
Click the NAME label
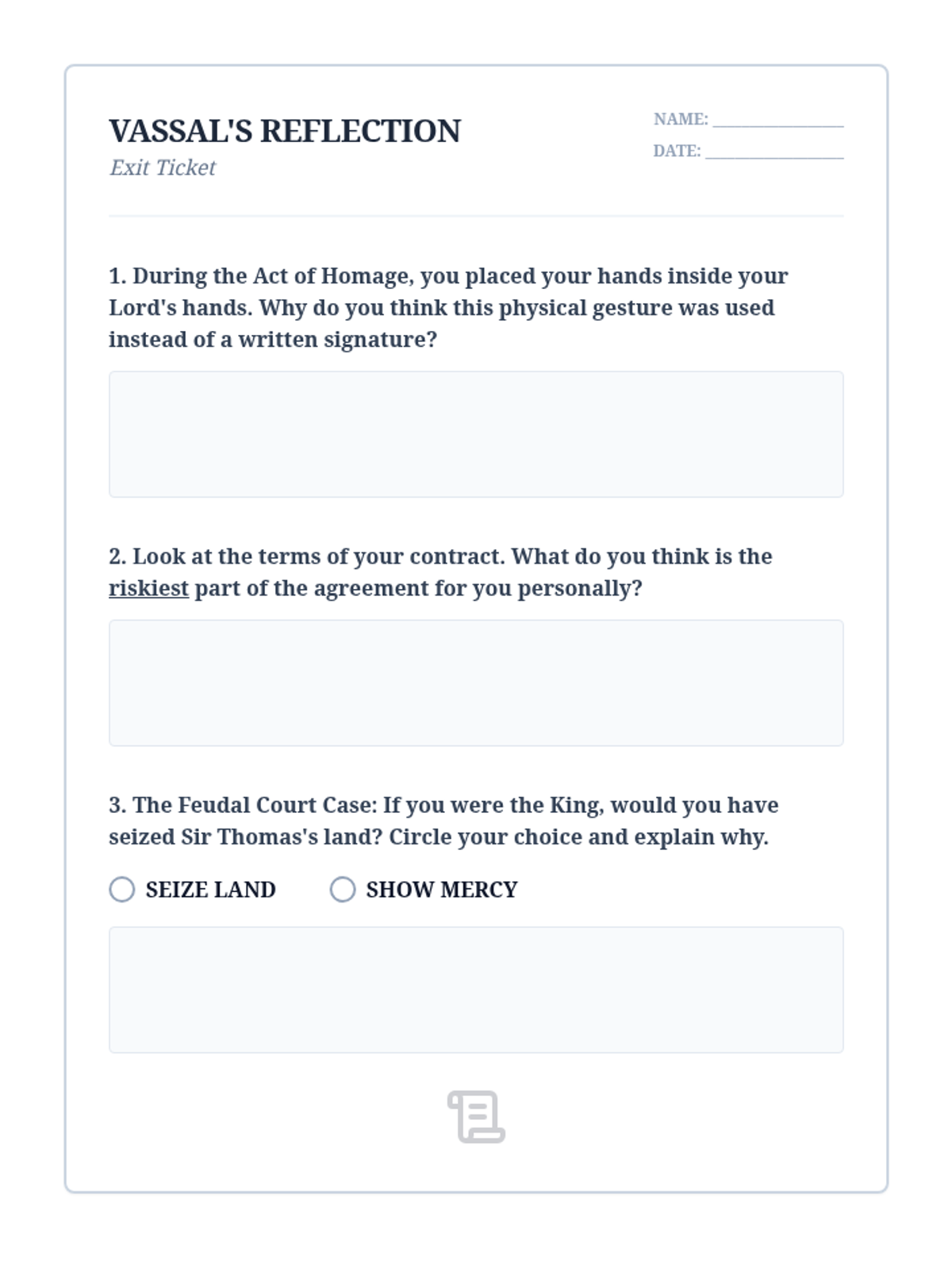pos(681,119)
